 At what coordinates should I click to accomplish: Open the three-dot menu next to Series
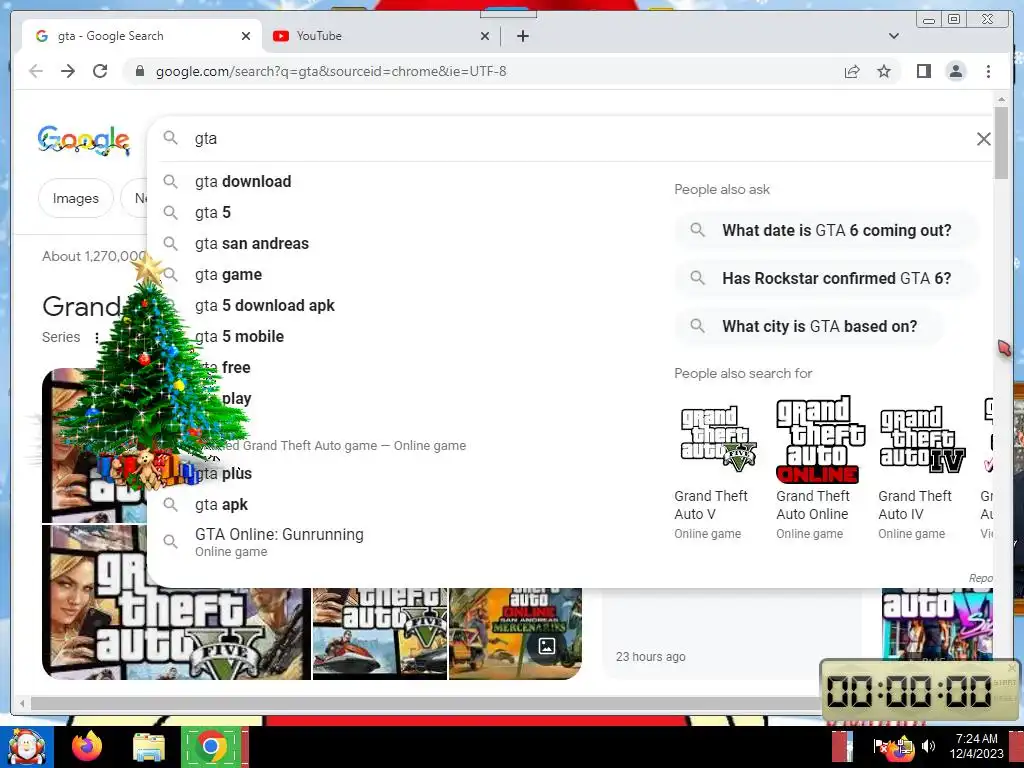coord(97,338)
